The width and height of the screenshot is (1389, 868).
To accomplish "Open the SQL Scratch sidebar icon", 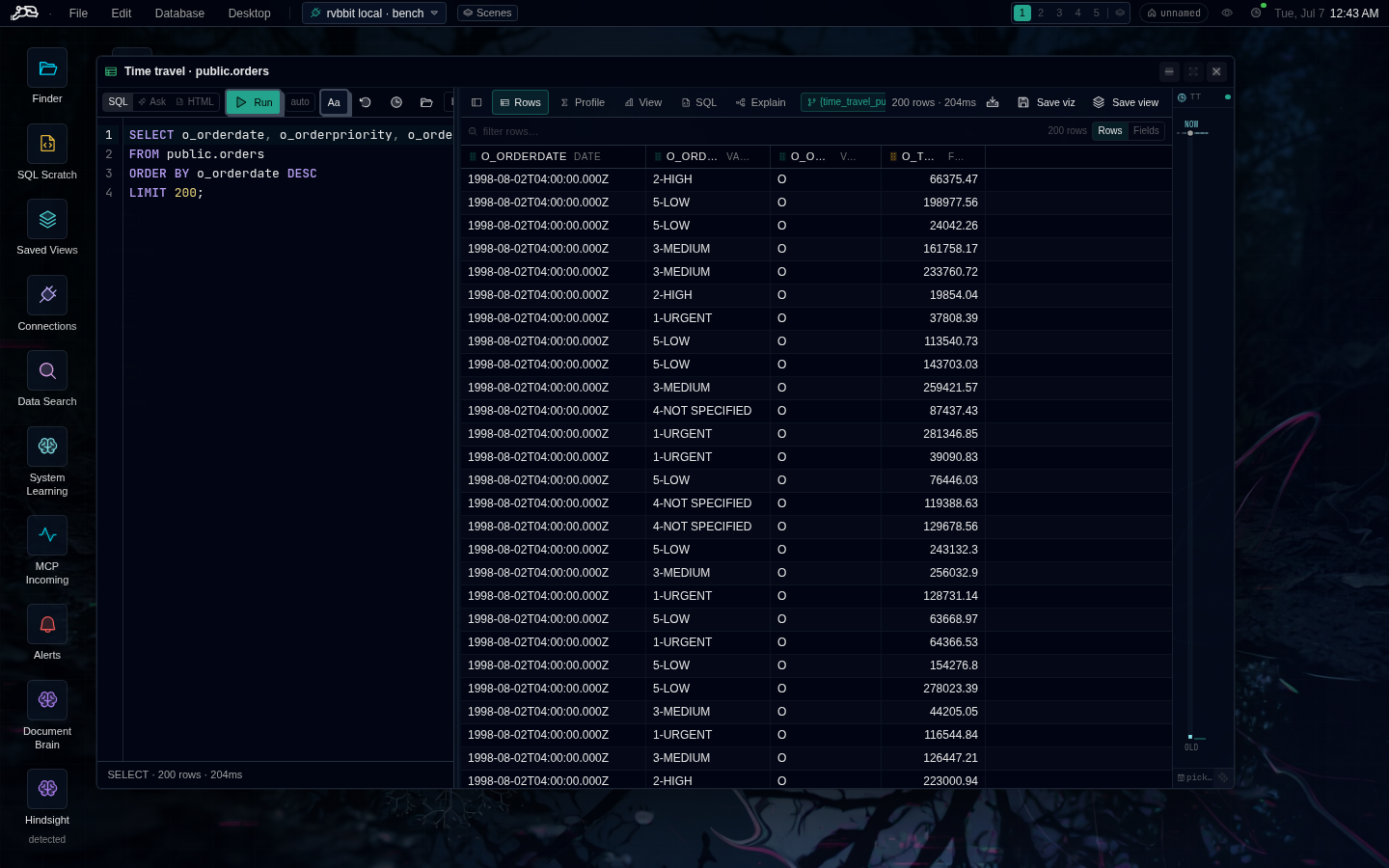I will coord(47,144).
